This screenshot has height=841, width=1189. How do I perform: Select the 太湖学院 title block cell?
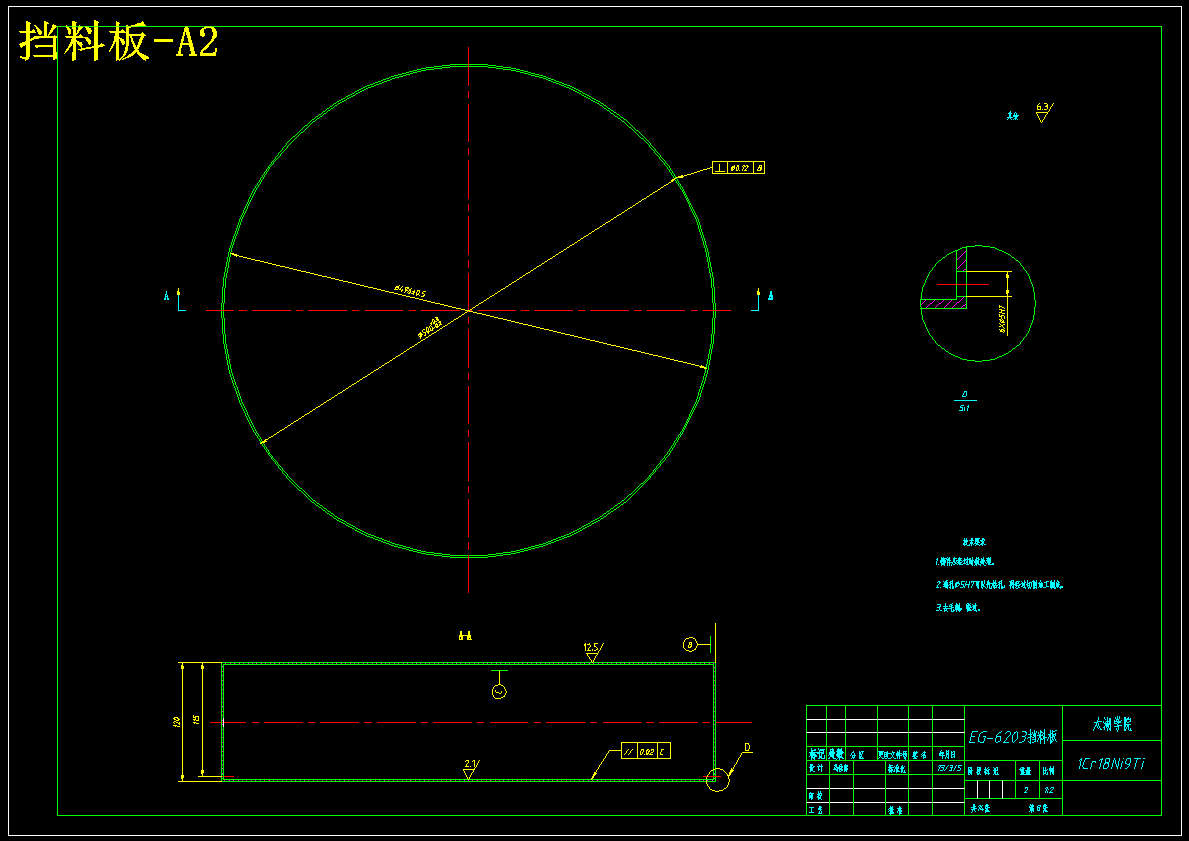(1112, 723)
